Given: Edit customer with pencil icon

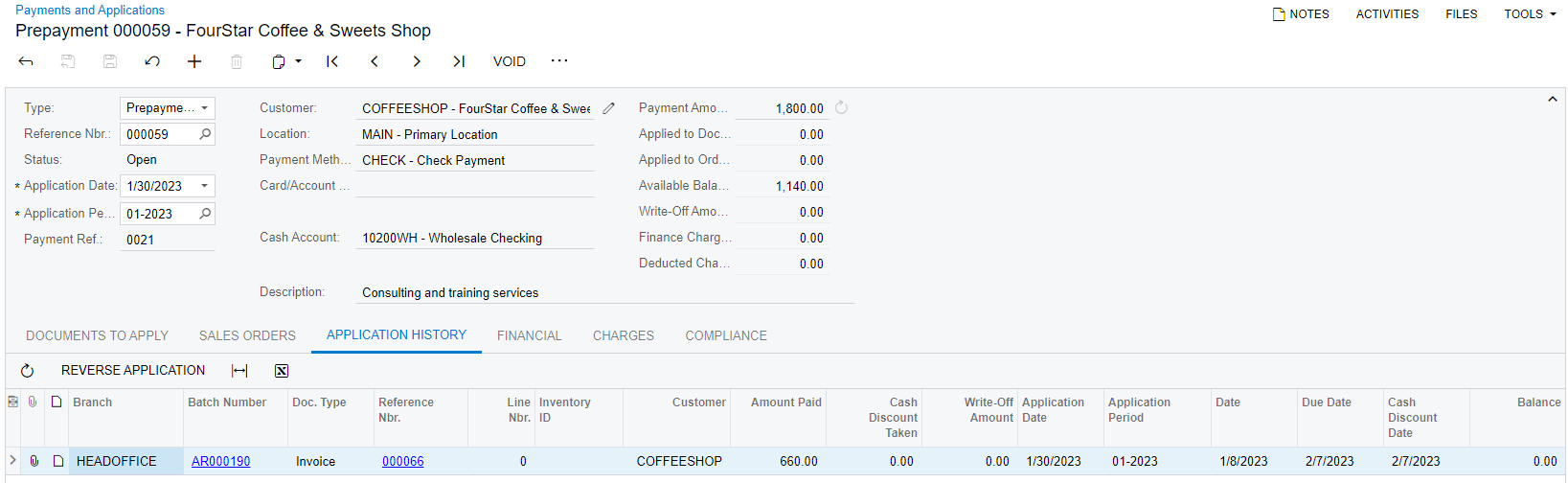Looking at the screenshot, I should pyautogui.click(x=608, y=108).
